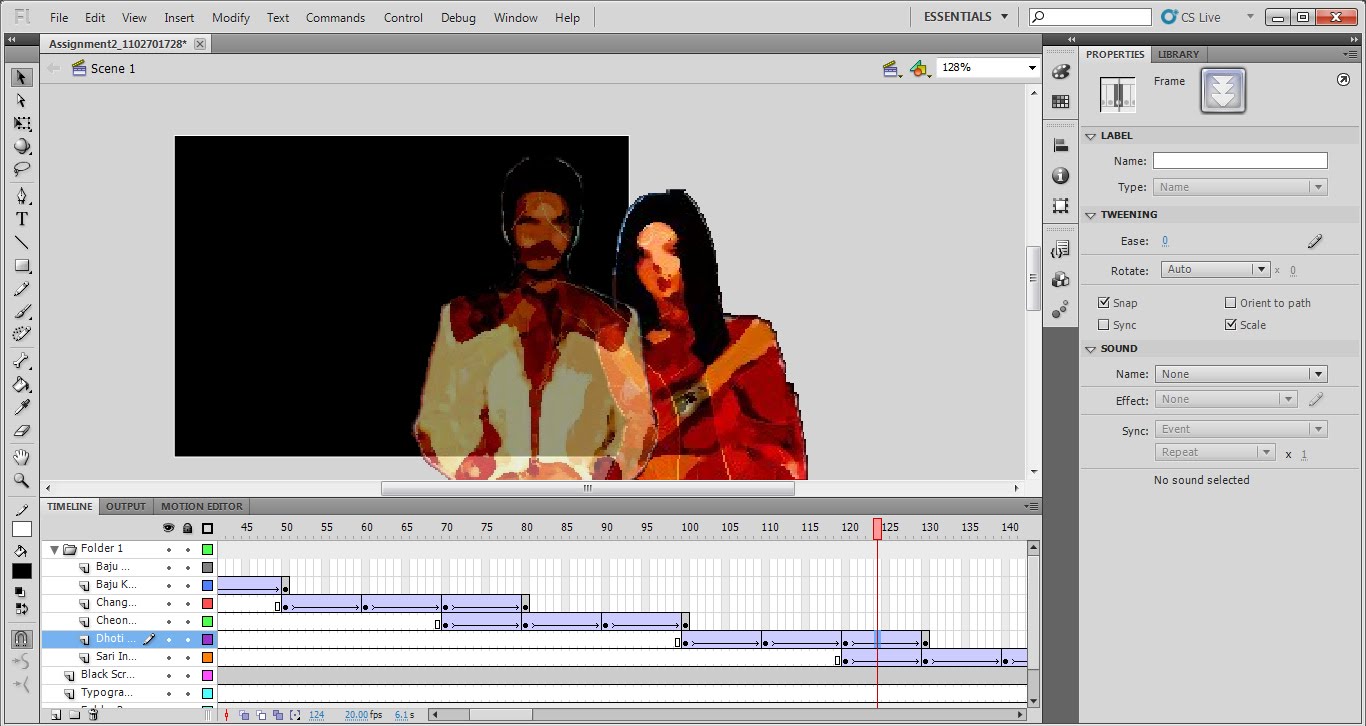The height and width of the screenshot is (726, 1366).
Task: Select the Eraser tool
Action: click(x=21, y=430)
